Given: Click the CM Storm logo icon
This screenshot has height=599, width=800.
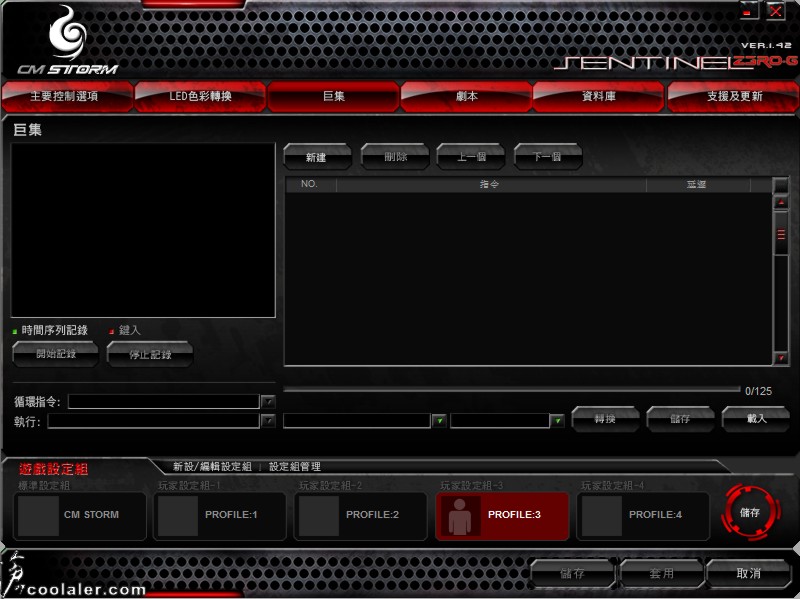Looking at the screenshot, I should (67, 33).
